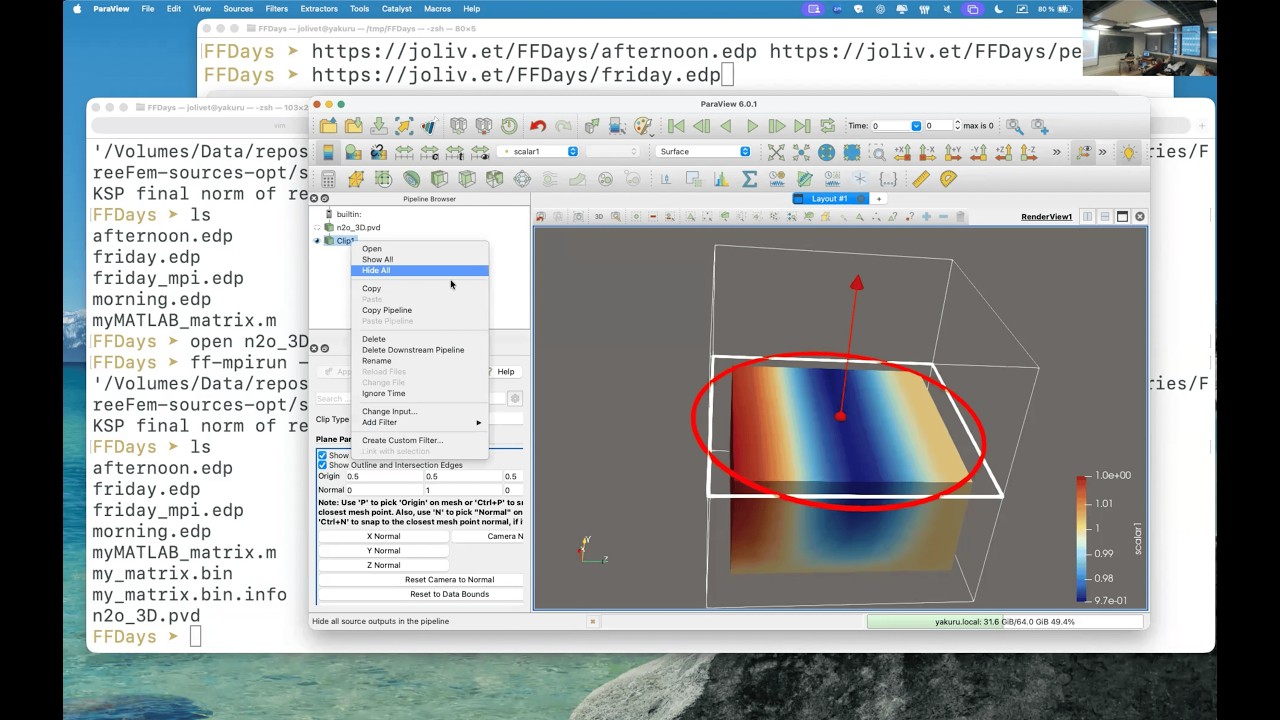Expand the Add Filter submenu
The height and width of the screenshot is (720, 1280).
pyautogui.click(x=420, y=422)
